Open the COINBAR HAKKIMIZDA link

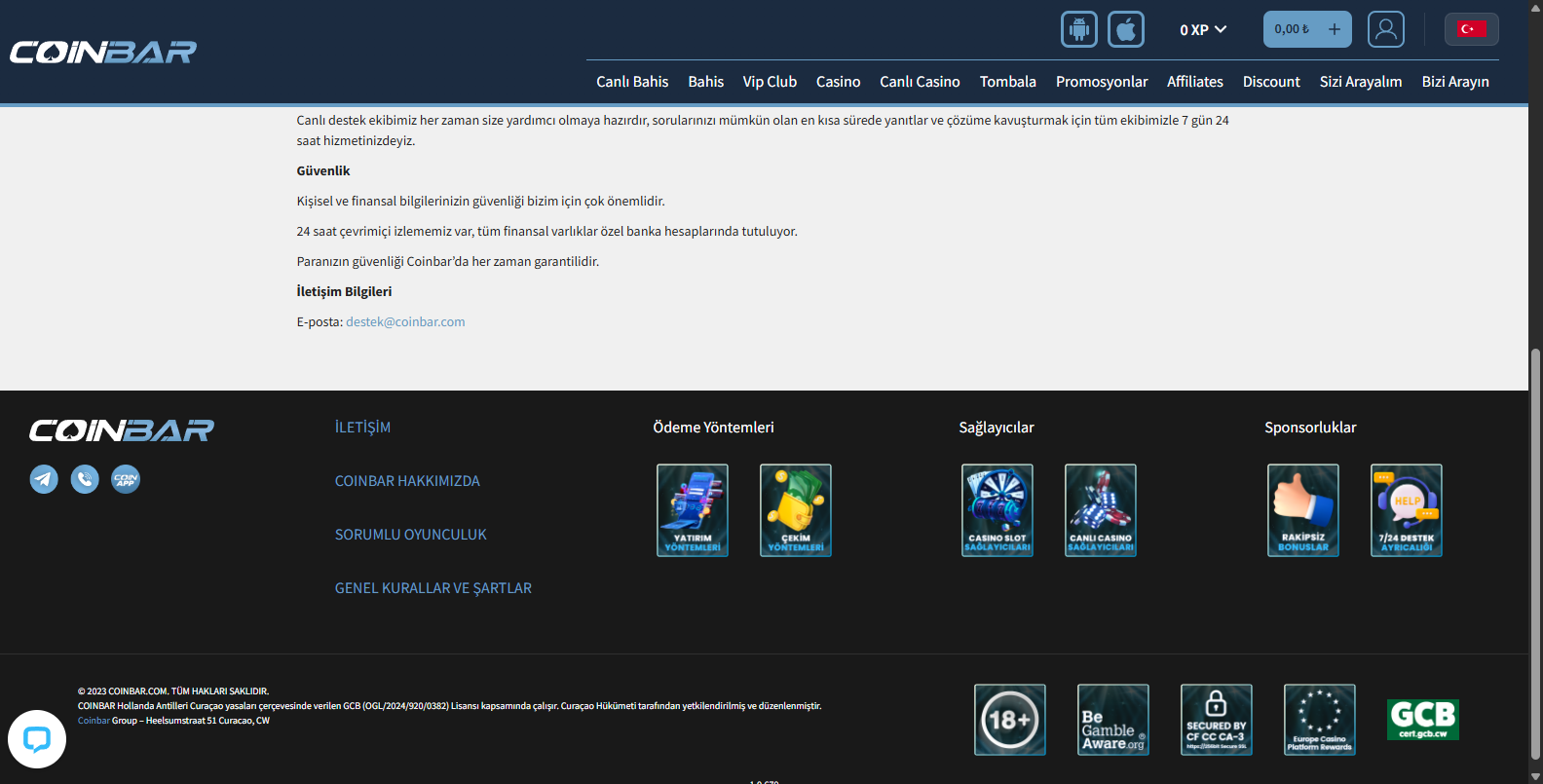pos(407,481)
